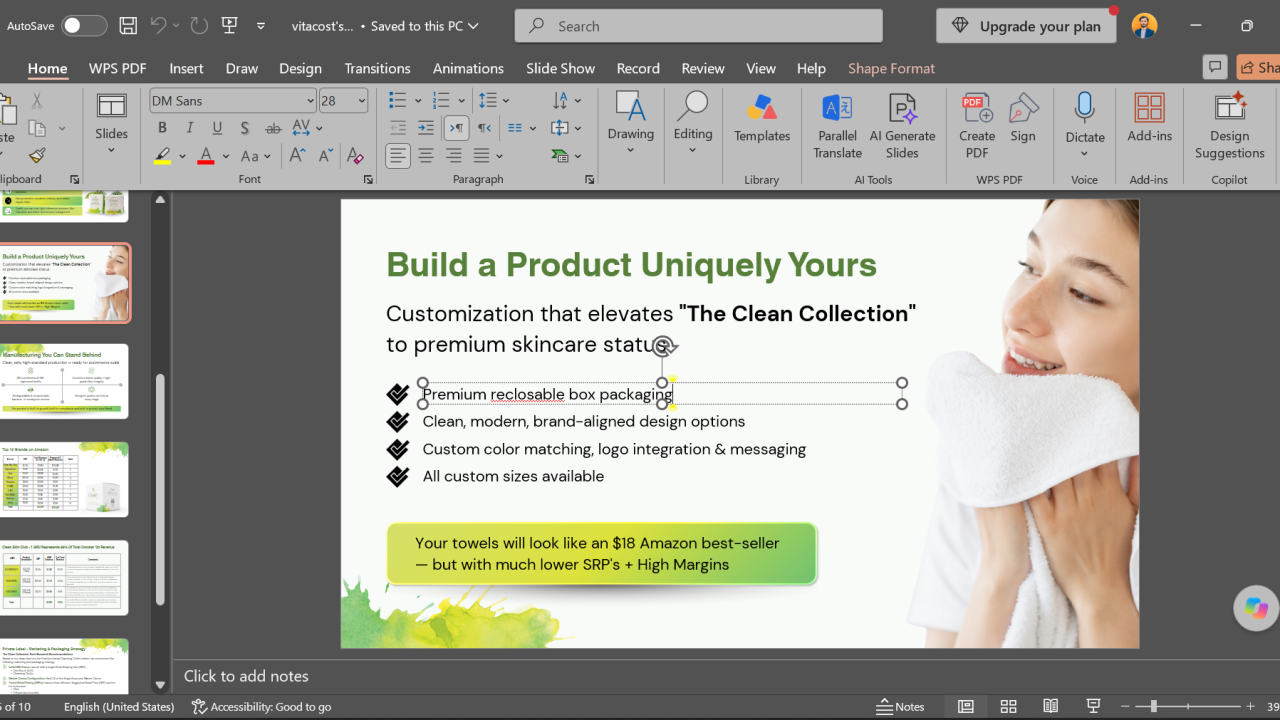Toggle Italic formatting

190,128
